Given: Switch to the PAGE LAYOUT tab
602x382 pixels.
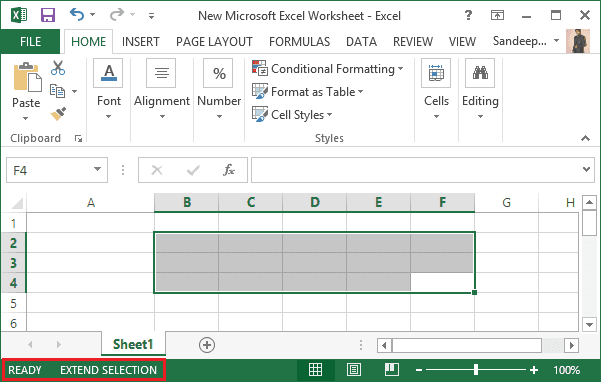Looking at the screenshot, I should (x=214, y=41).
